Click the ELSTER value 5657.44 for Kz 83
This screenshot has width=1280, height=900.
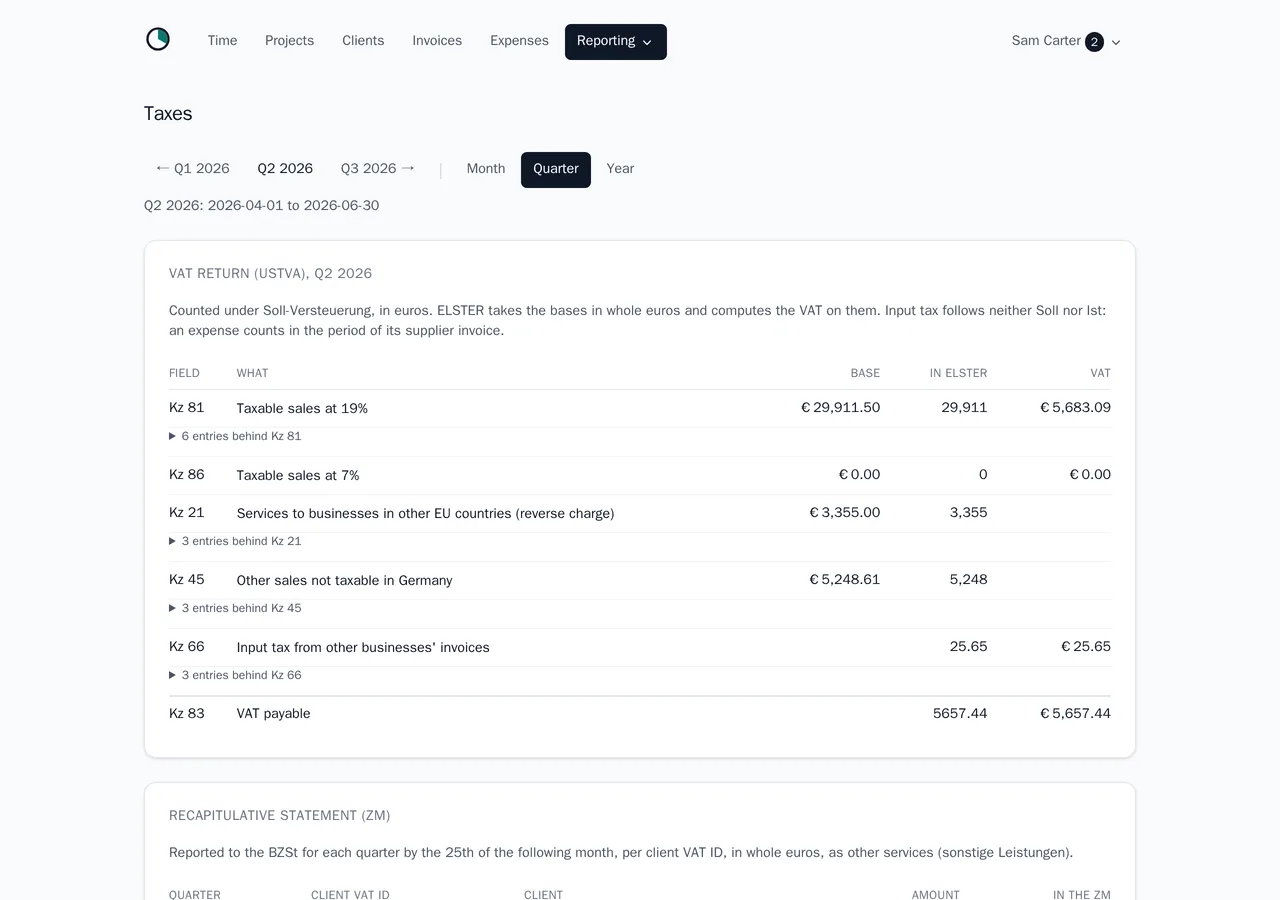click(960, 714)
